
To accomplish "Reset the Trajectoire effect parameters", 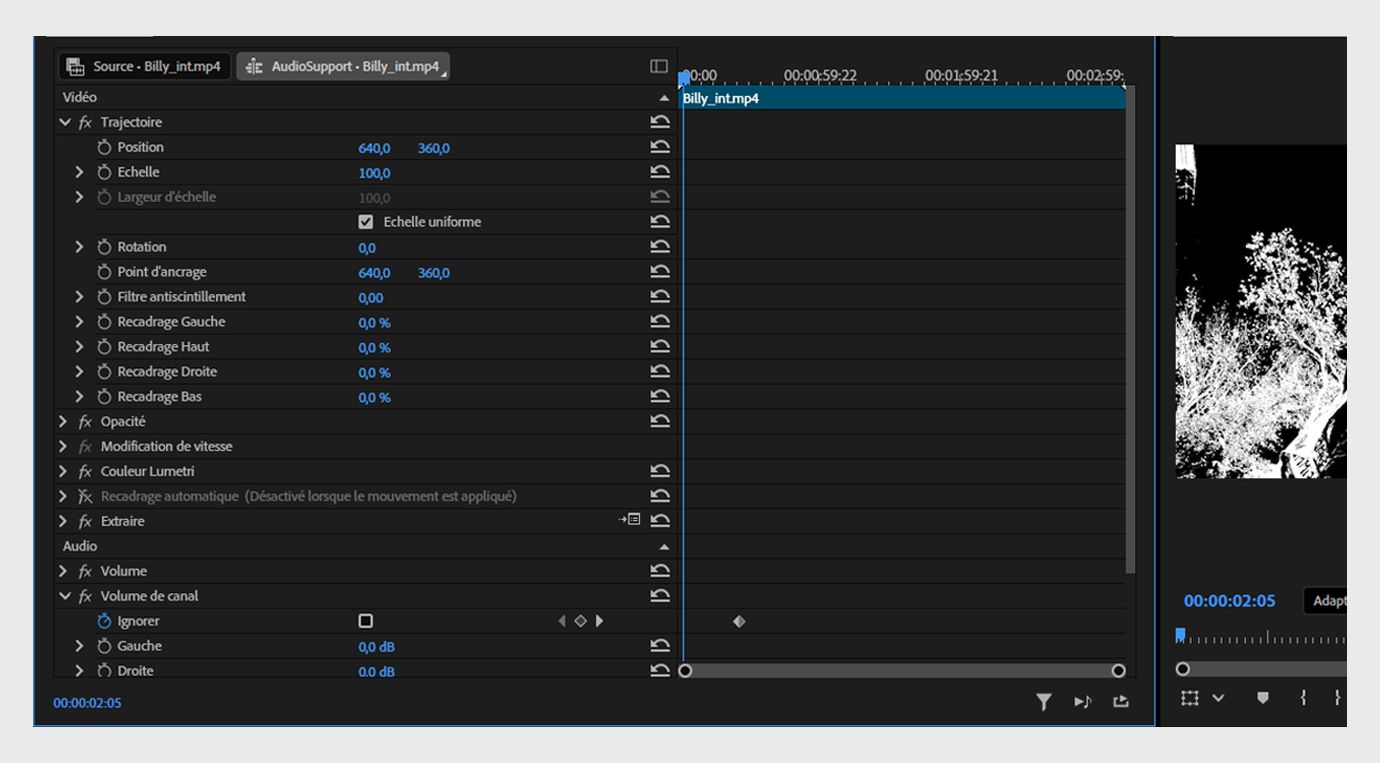I will tap(660, 122).
